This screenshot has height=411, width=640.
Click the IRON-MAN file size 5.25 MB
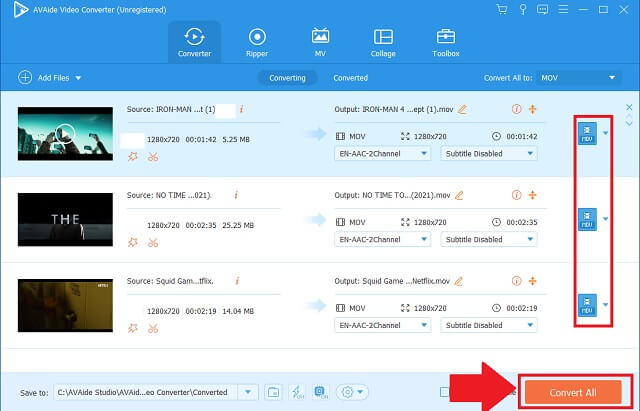[x=236, y=139]
